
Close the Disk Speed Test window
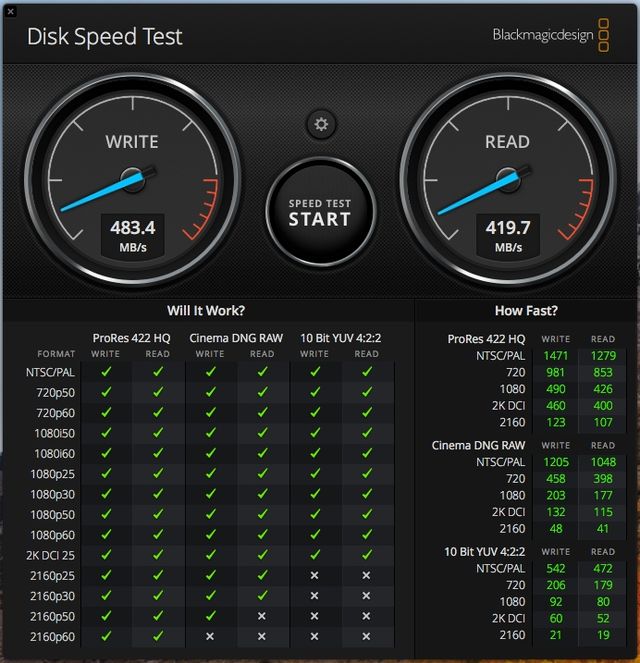[9, 9]
